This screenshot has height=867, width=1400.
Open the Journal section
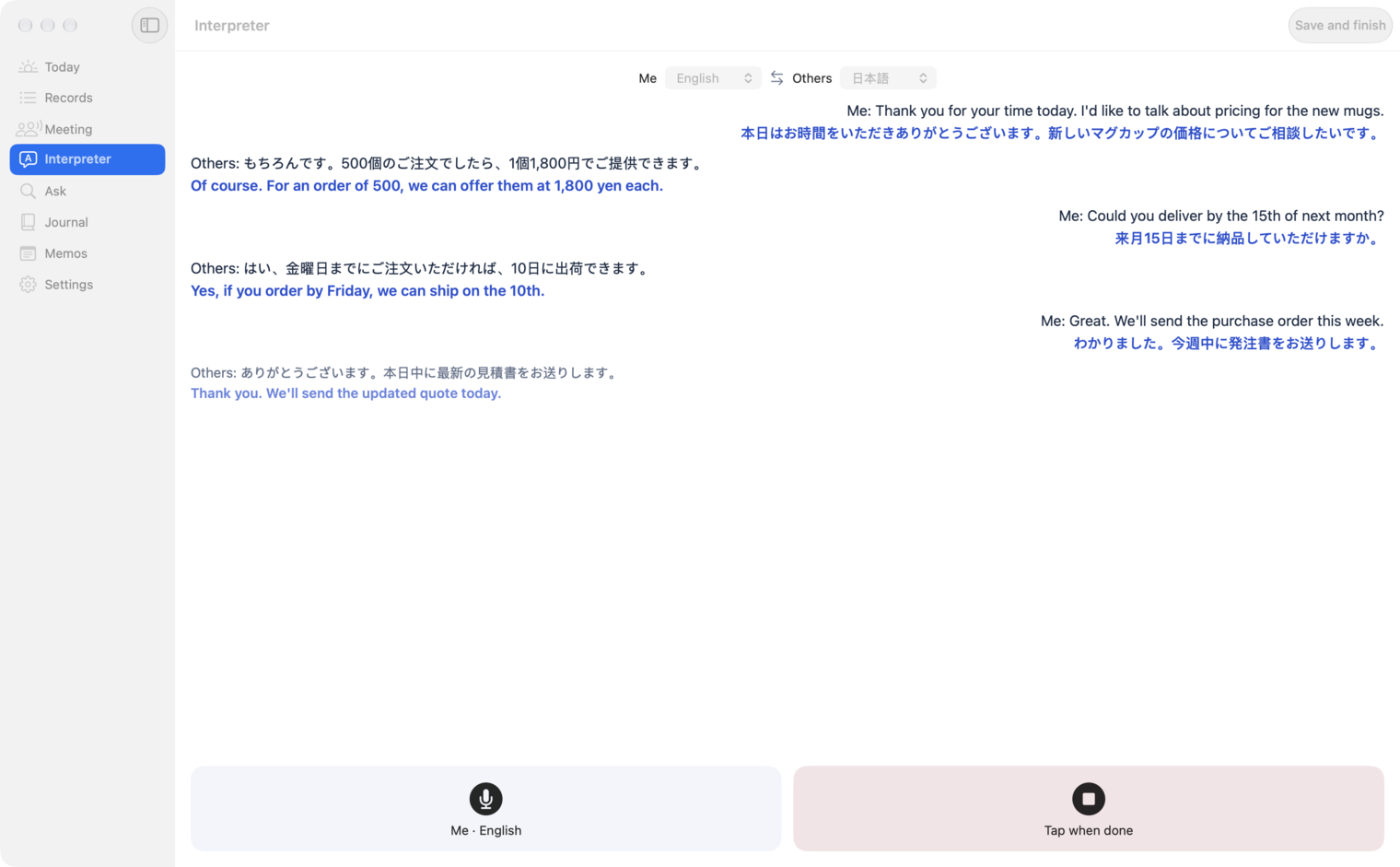pos(87,222)
